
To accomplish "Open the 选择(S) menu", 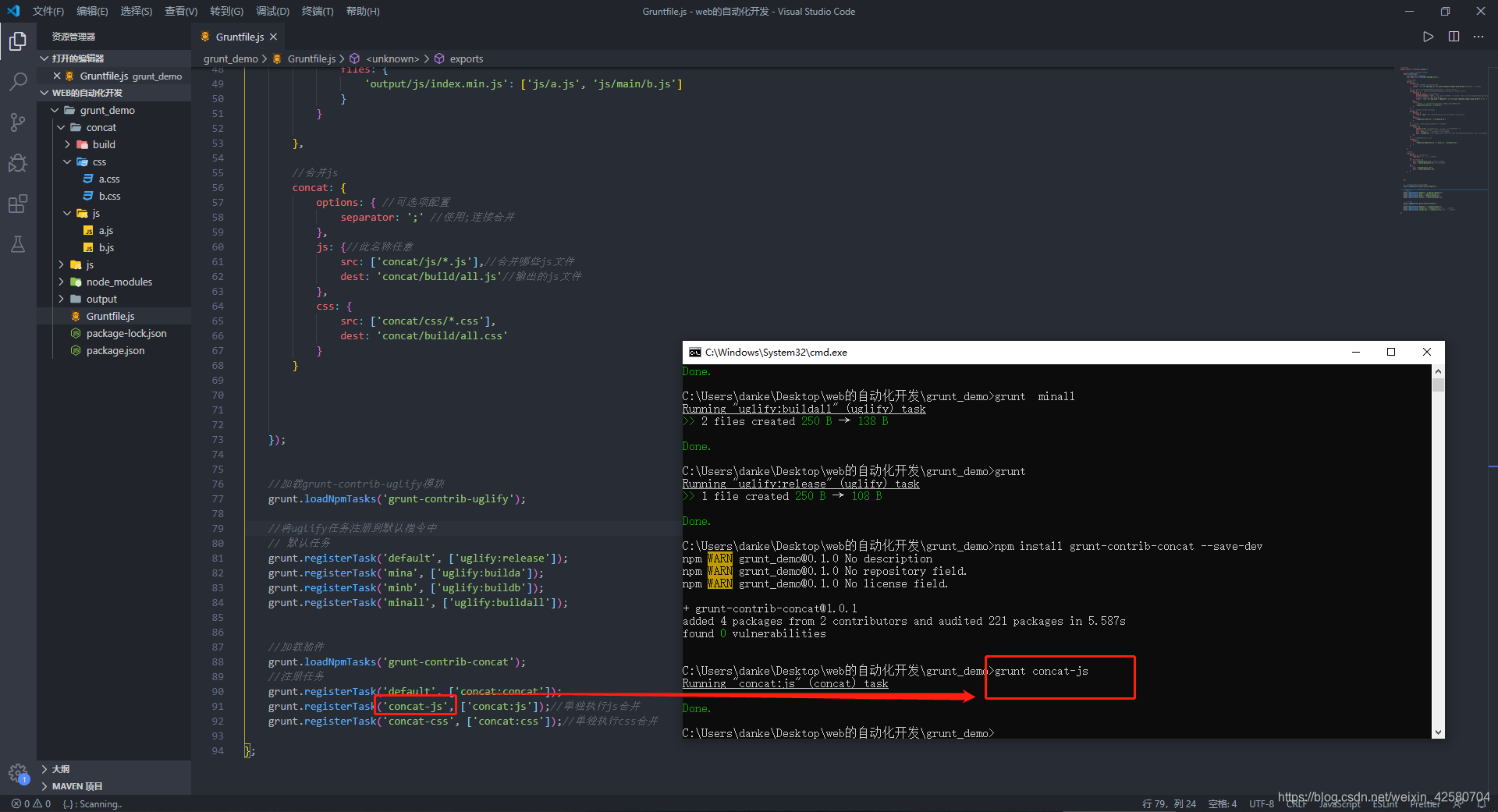I will coord(137,11).
